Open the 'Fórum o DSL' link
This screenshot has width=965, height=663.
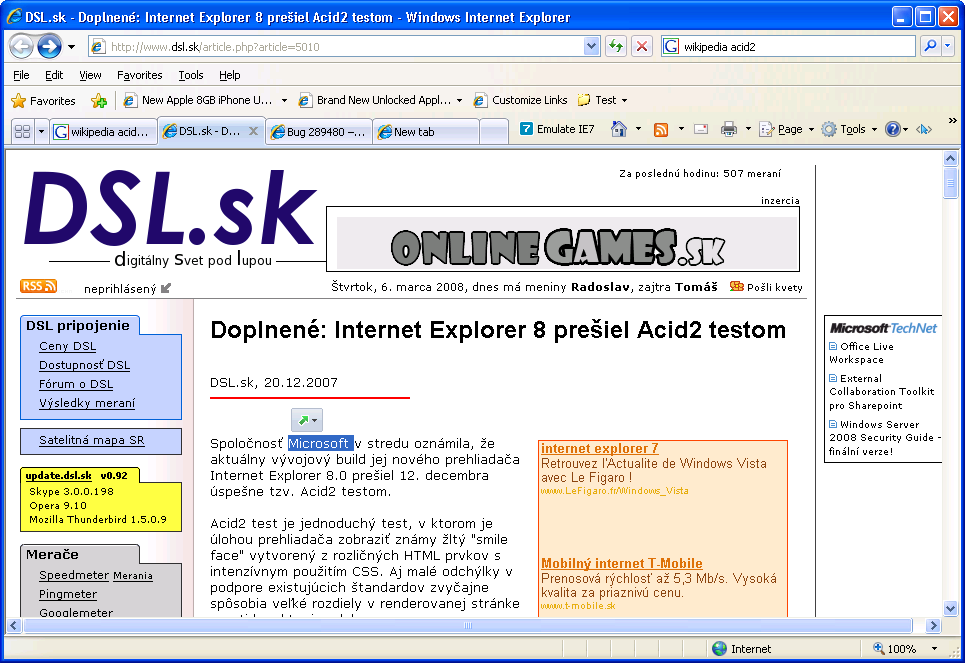76,384
